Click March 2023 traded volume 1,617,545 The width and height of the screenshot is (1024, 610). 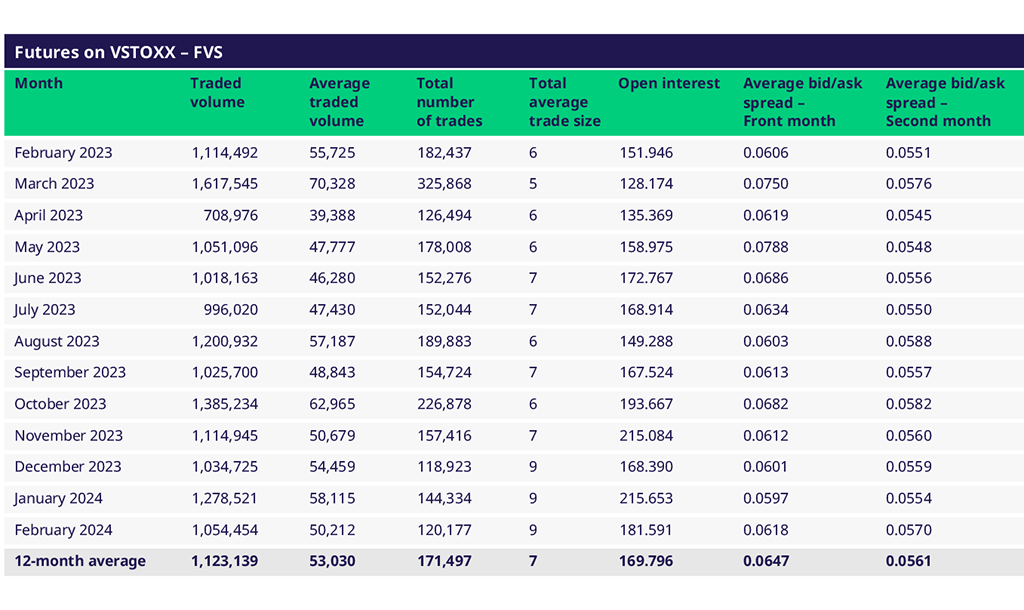224,184
